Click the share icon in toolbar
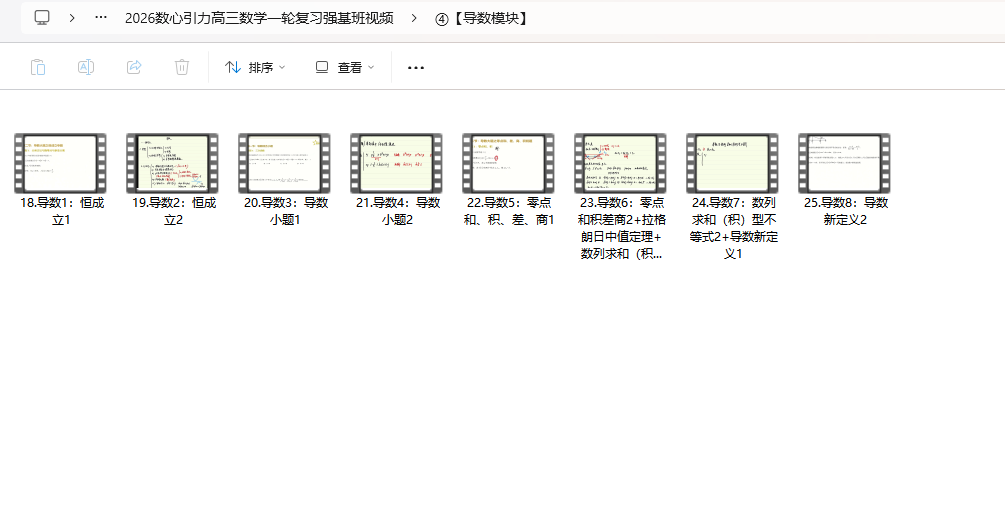1005x522 pixels. 134,67
